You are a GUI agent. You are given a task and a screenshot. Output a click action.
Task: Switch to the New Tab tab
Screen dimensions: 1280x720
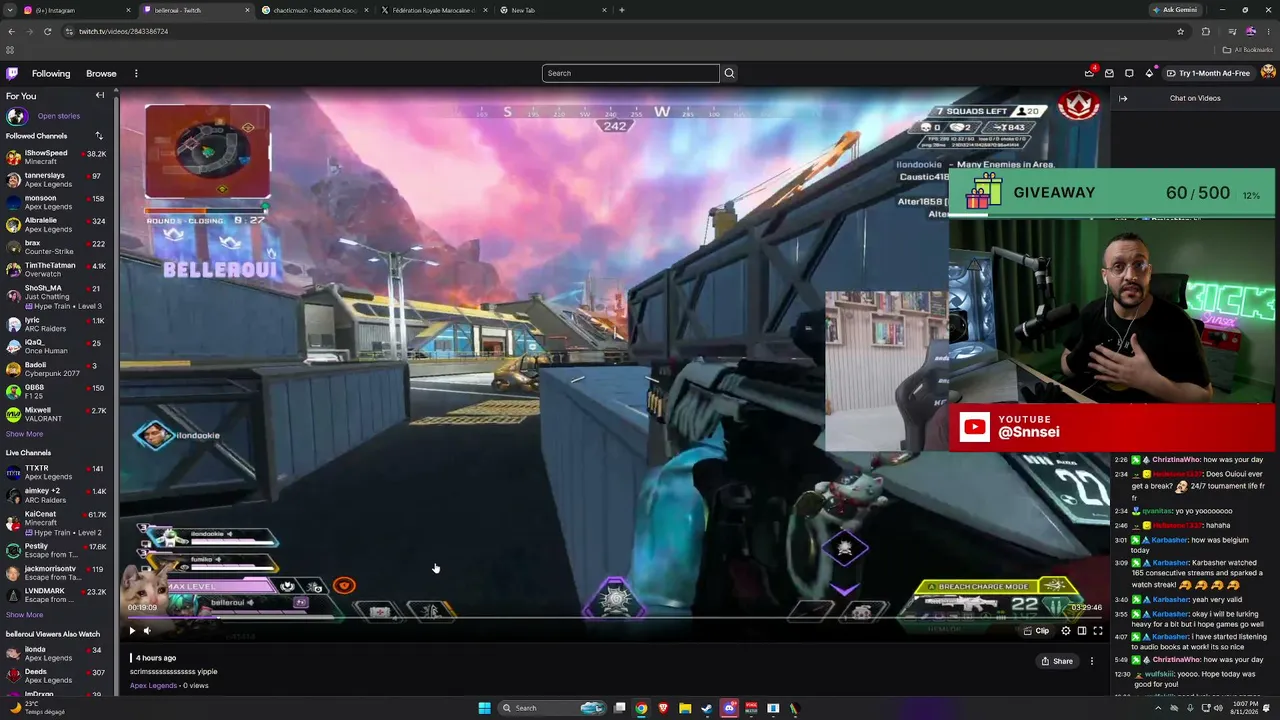click(553, 10)
